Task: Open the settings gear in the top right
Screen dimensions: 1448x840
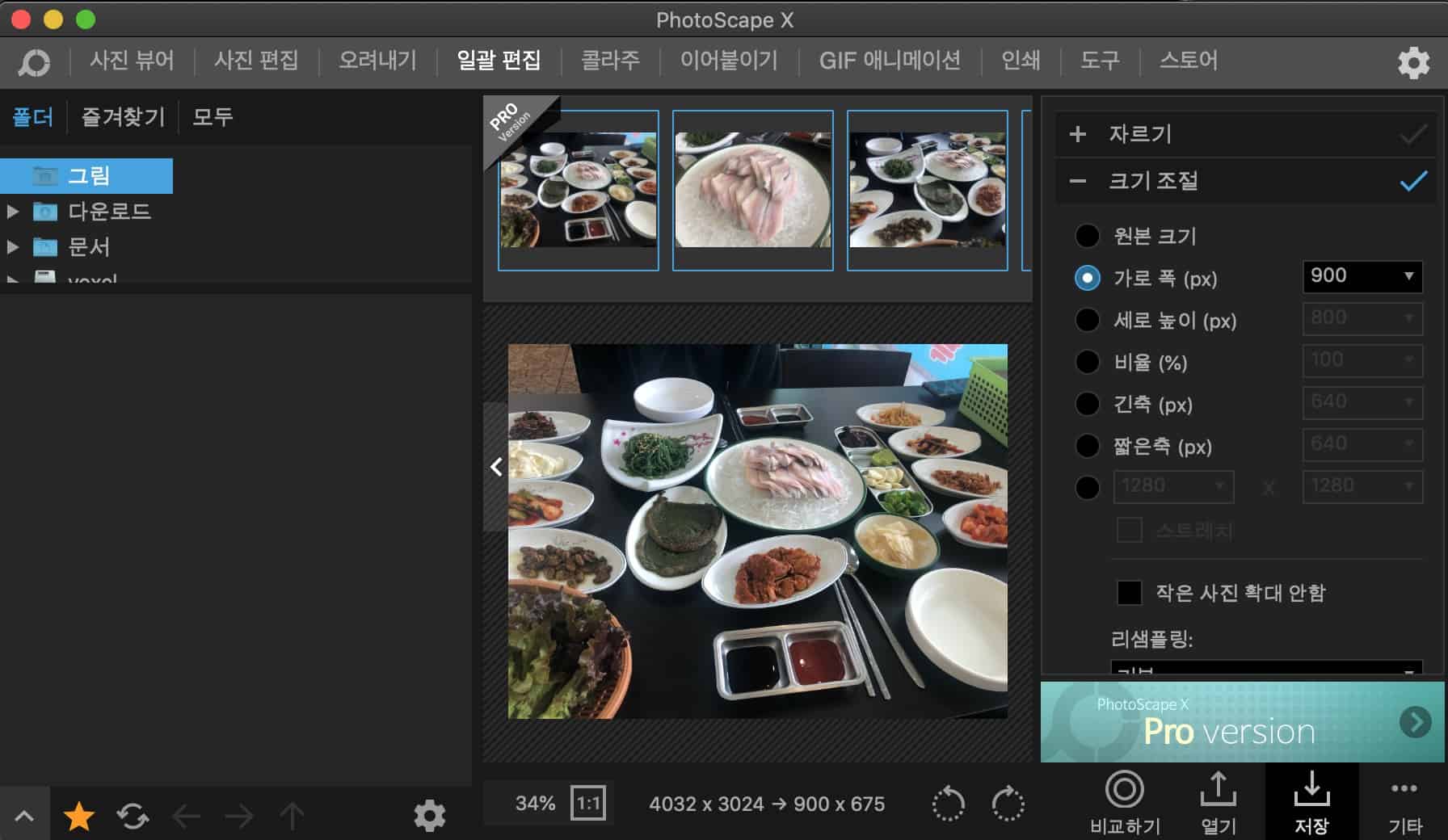Action: point(1413,61)
